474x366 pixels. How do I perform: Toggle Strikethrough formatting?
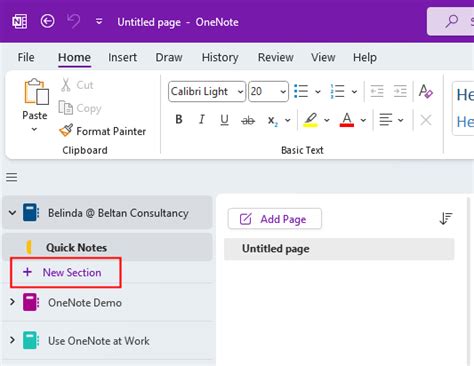tap(248, 120)
